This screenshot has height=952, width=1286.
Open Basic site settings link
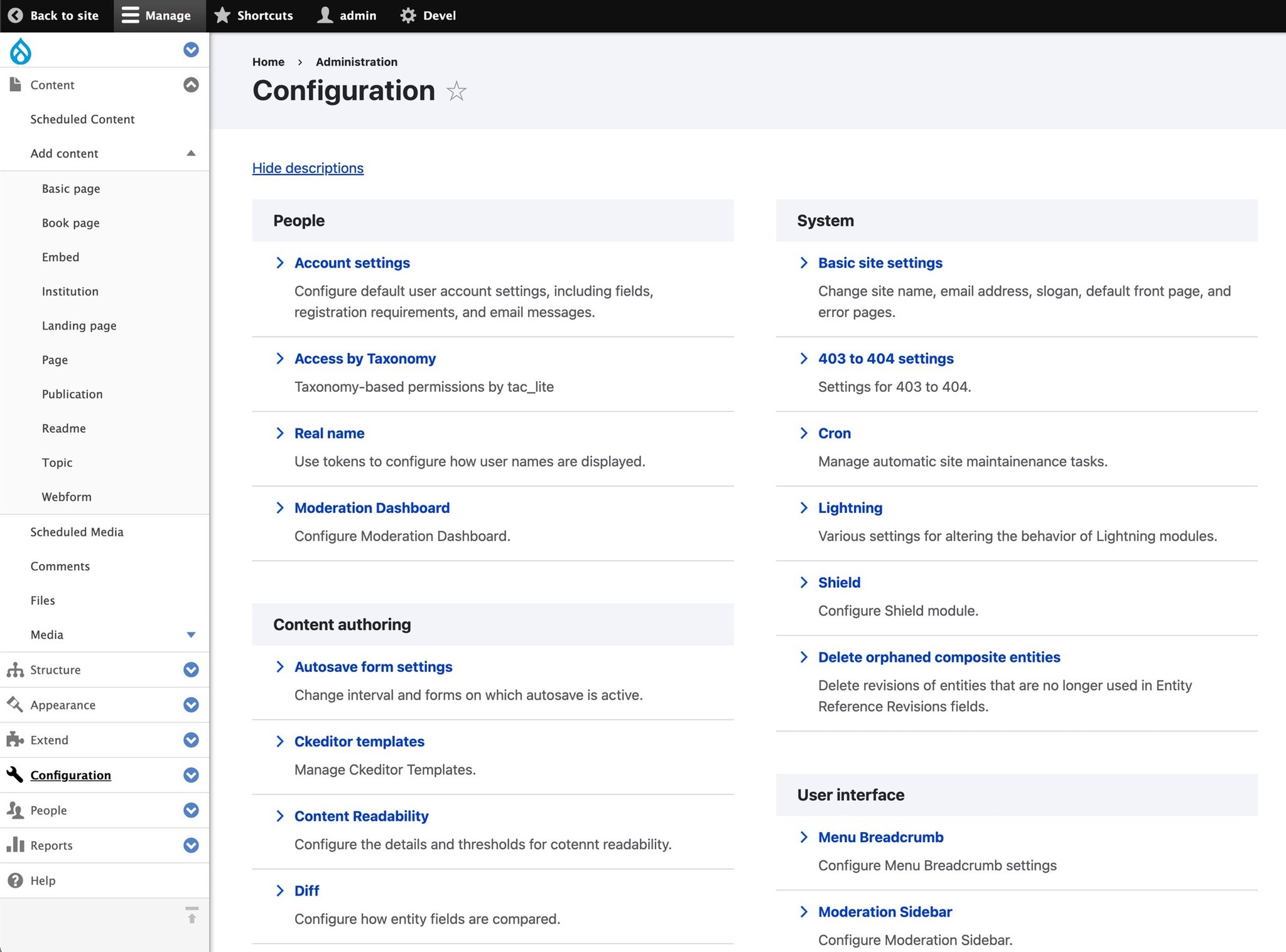tap(880, 262)
